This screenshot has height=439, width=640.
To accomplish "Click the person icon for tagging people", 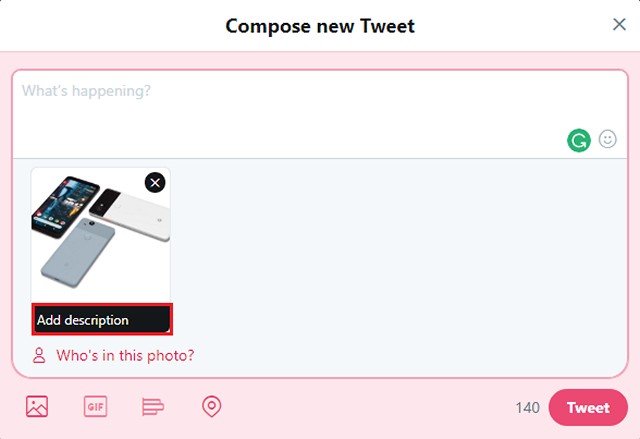I will tap(39, 355).
